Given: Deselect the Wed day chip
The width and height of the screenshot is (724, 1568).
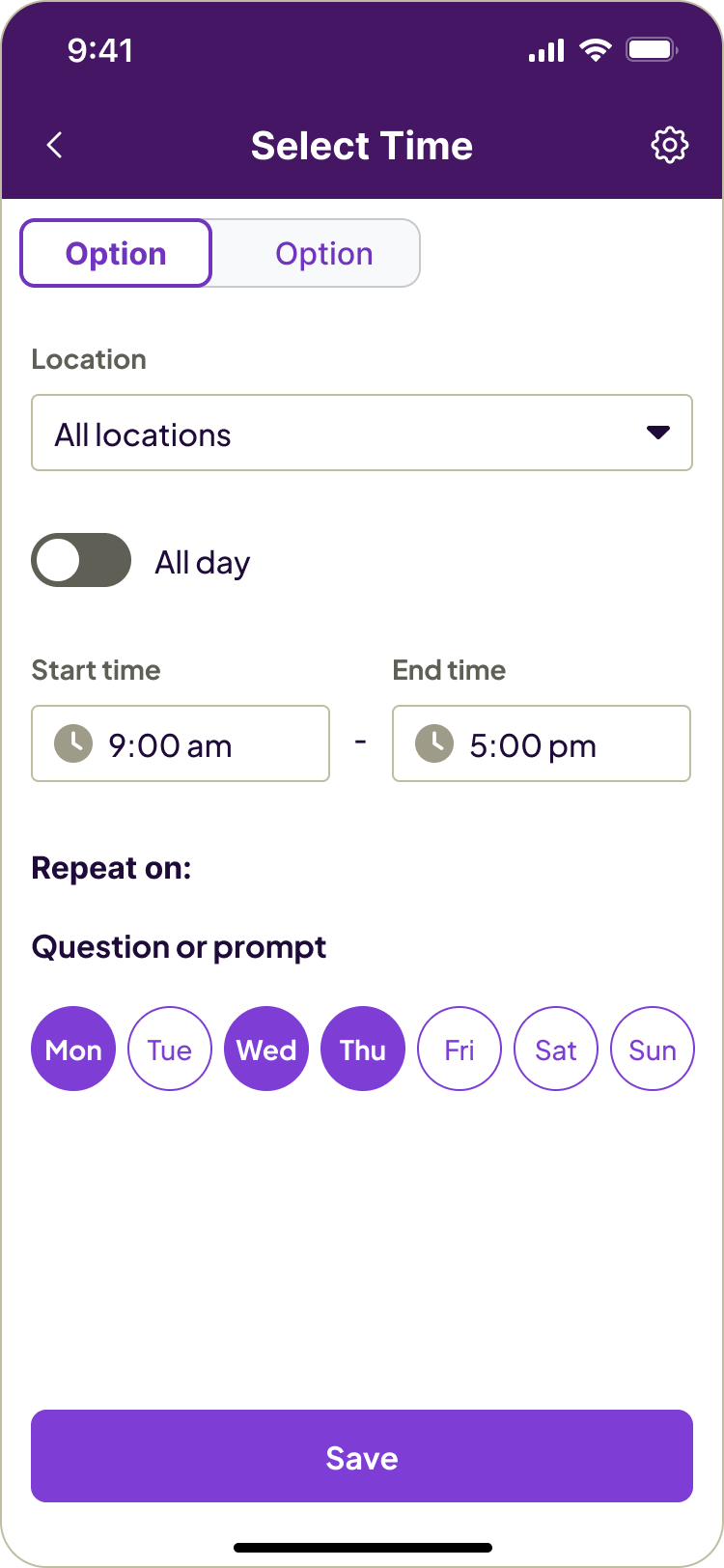Looking at the screenshot, I should [x=266, y=1050].
